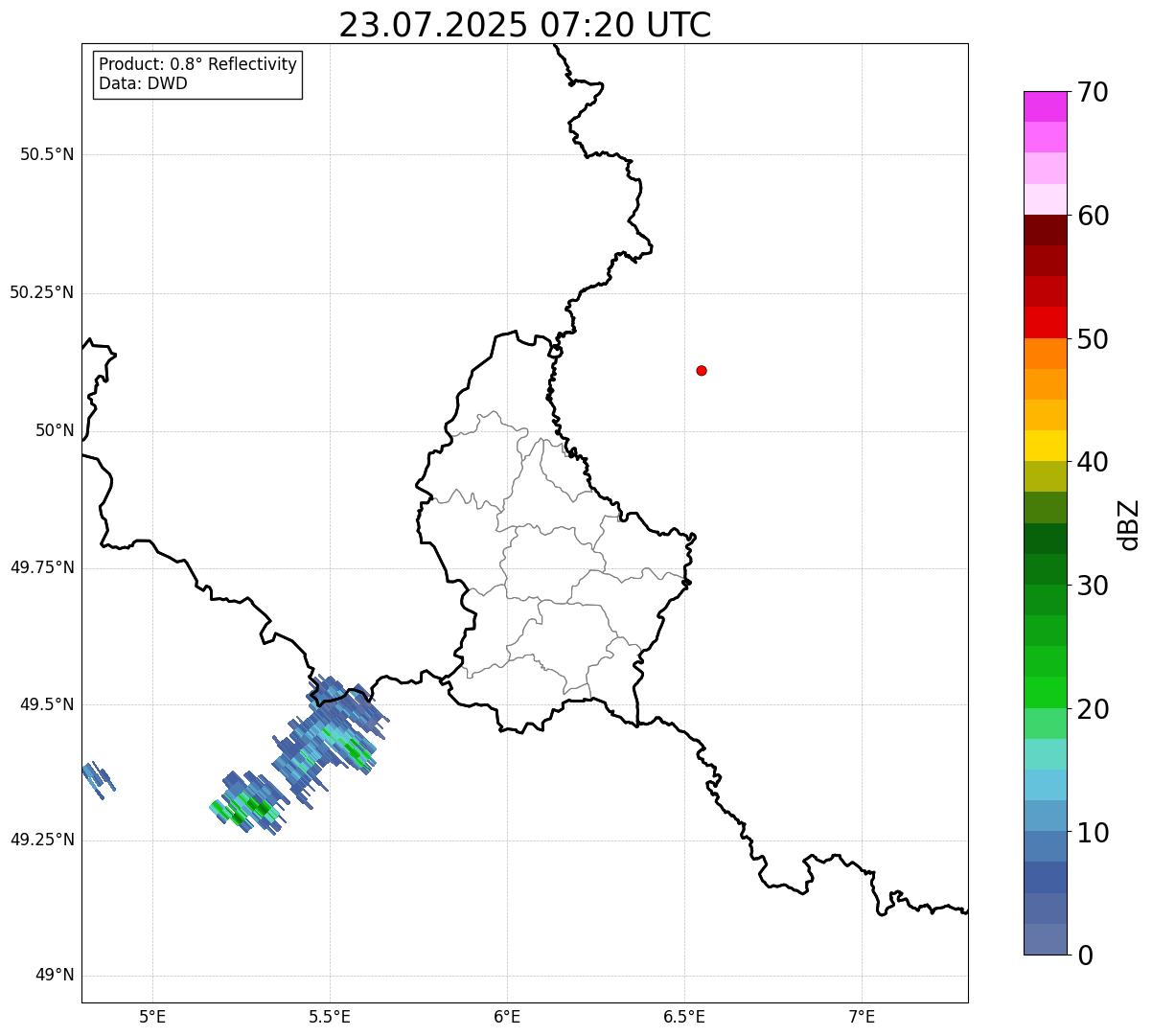This screenshot has width=1152, height=1036.
Task: Click the yellow colorbar segment above 40
Action: (x=1045, y=446)
